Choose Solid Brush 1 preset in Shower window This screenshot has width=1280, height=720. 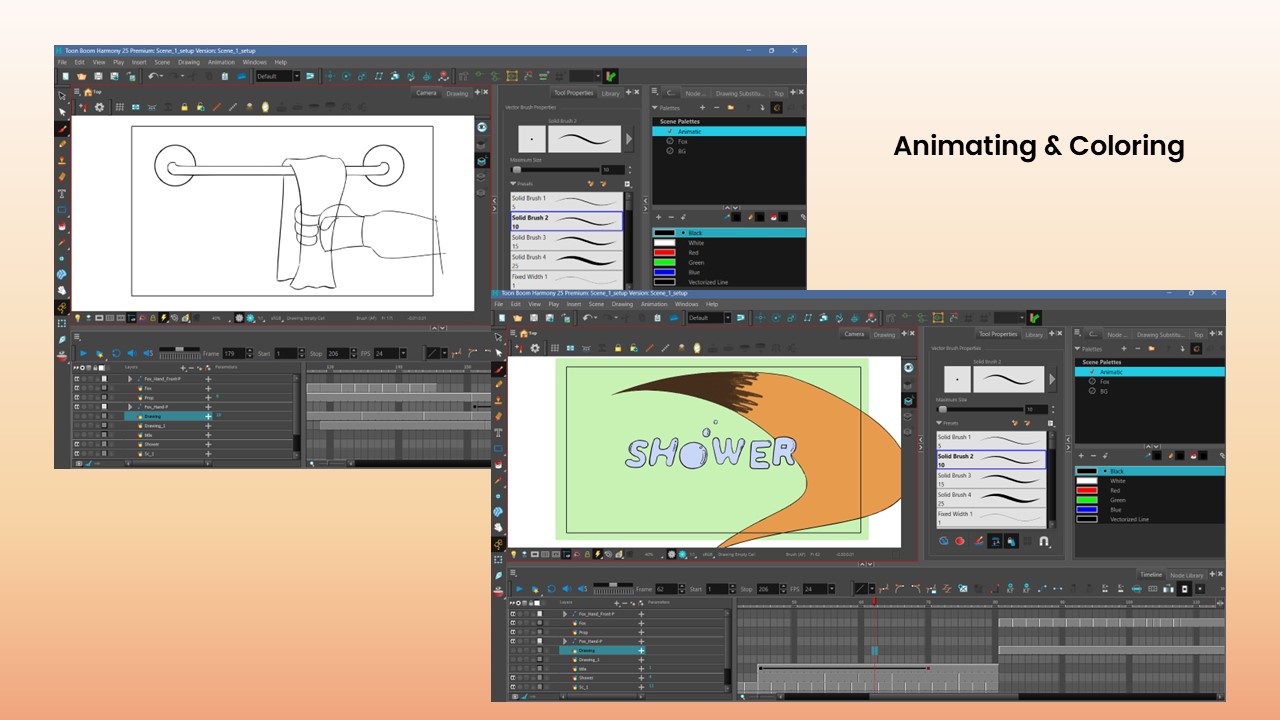[992, 440]
